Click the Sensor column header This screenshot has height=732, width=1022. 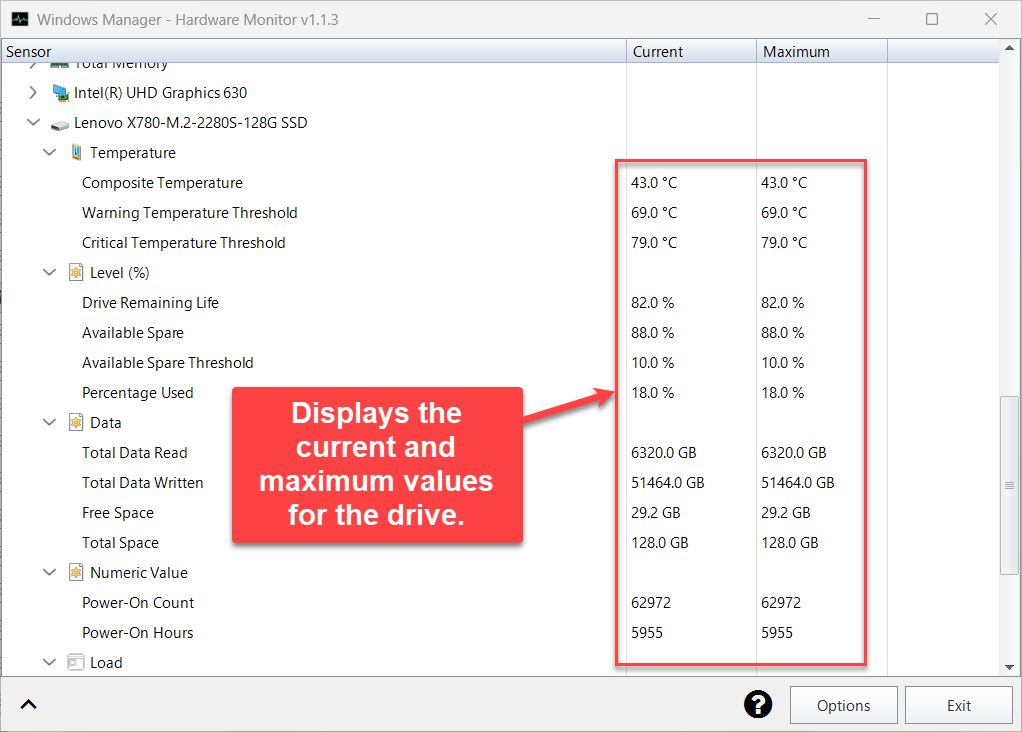coord(314,51)
